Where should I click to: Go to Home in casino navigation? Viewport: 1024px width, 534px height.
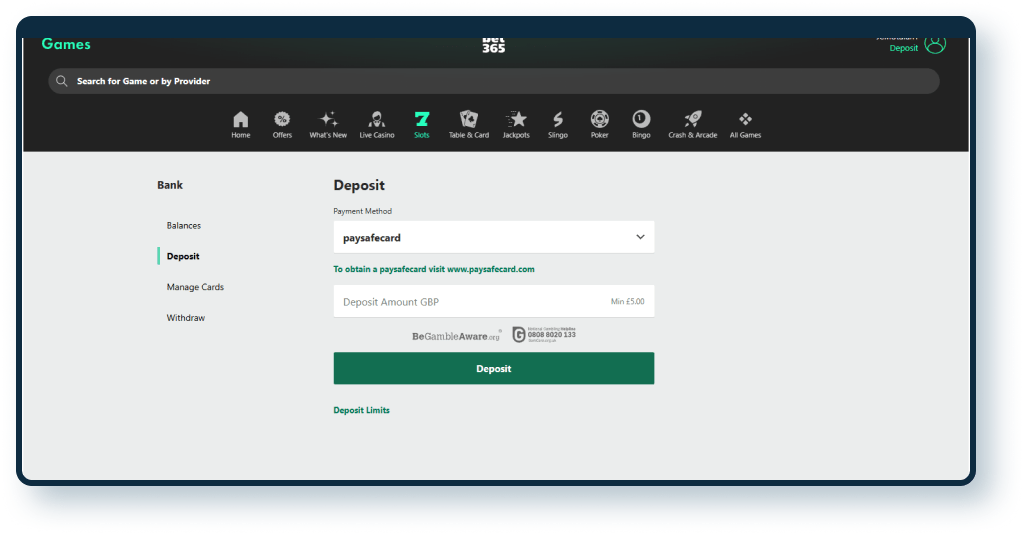240,124
